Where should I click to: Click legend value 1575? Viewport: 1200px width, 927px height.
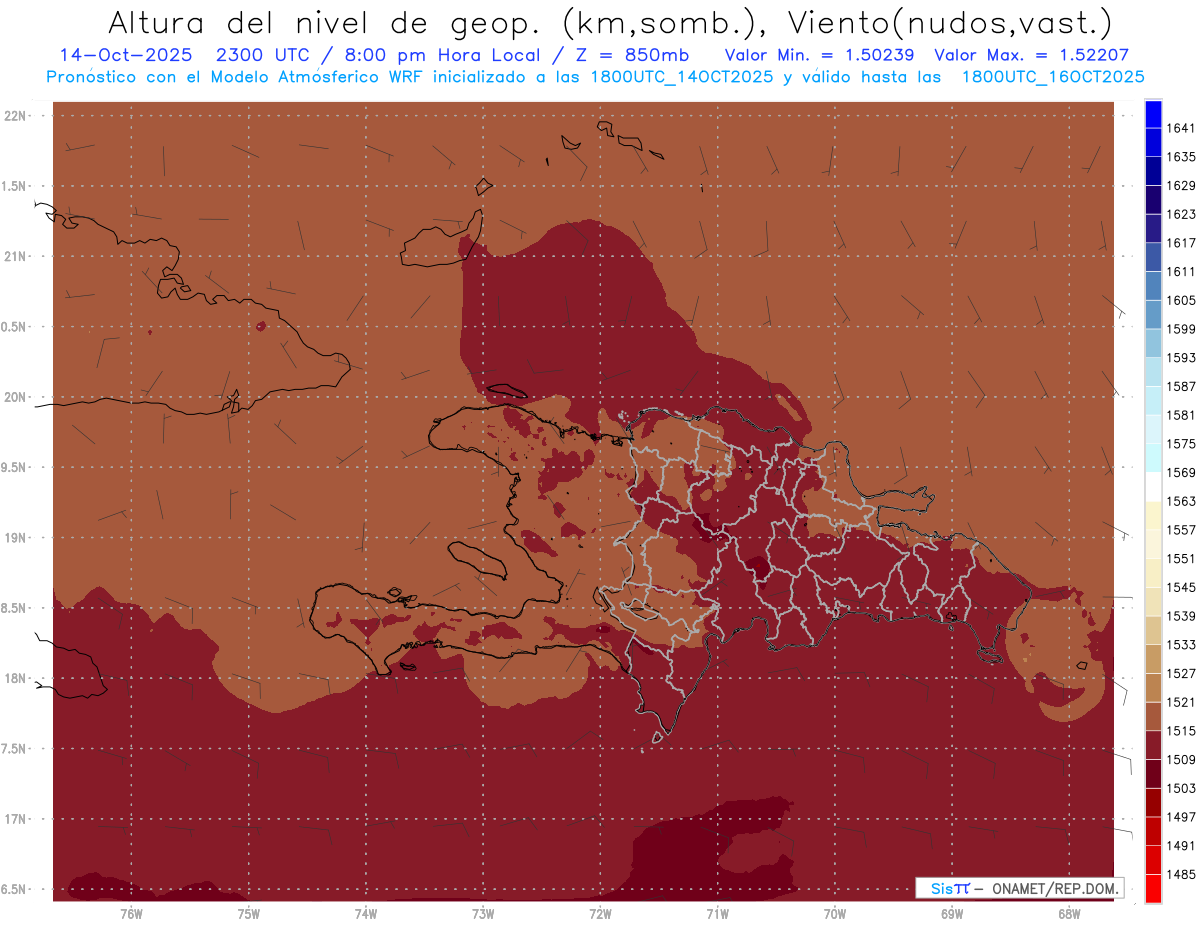point(1181,444)
